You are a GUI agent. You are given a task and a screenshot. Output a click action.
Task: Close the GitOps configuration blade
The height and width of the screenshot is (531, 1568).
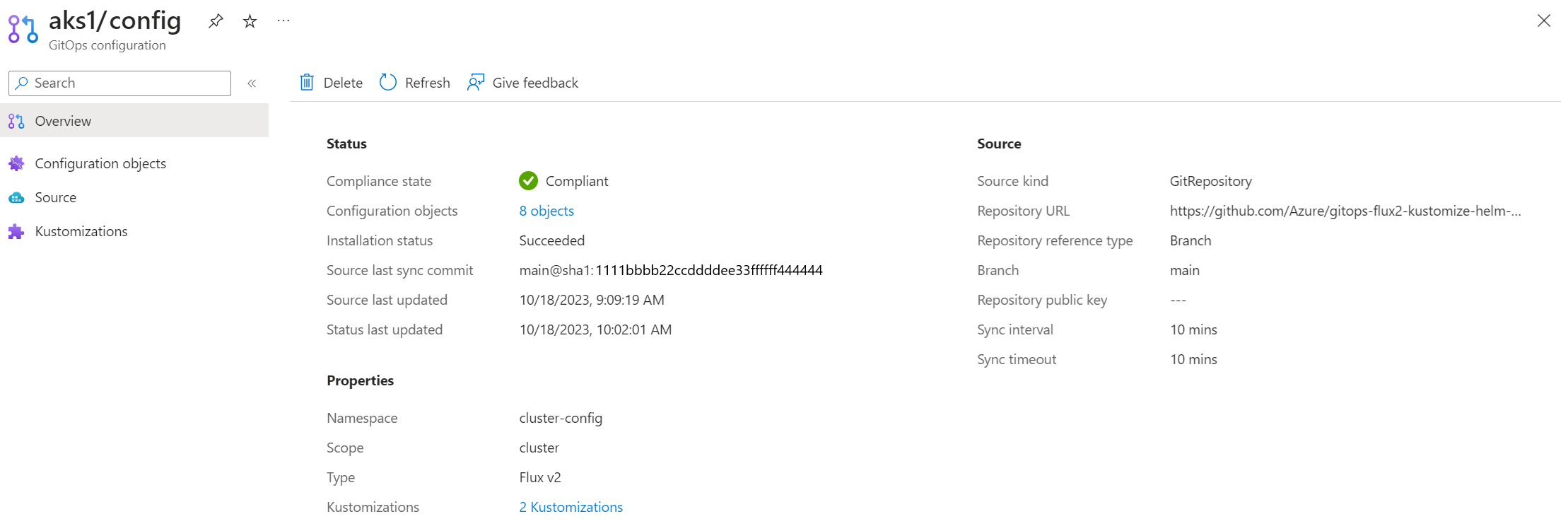pyautogui.click(x=1544, y=21)
